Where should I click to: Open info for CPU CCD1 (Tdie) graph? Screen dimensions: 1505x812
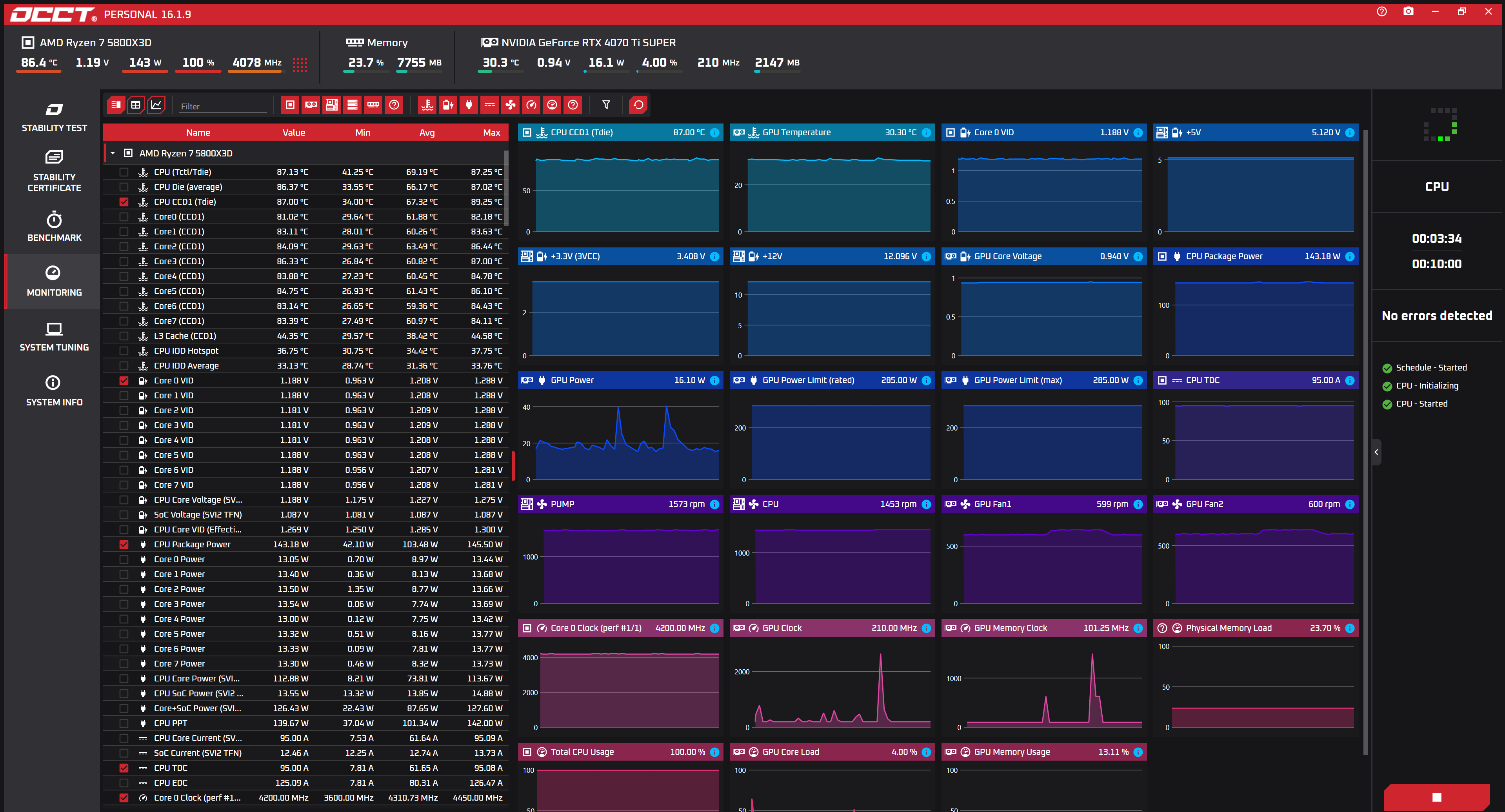click(714, 133)
